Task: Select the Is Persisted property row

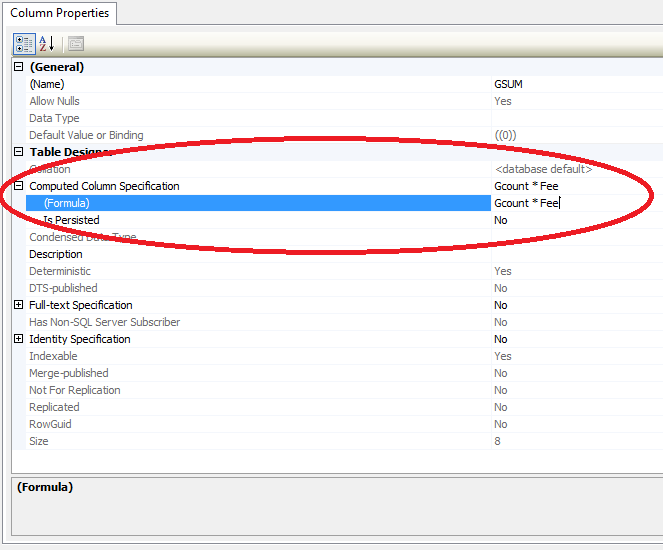Action: pos(70,220)
